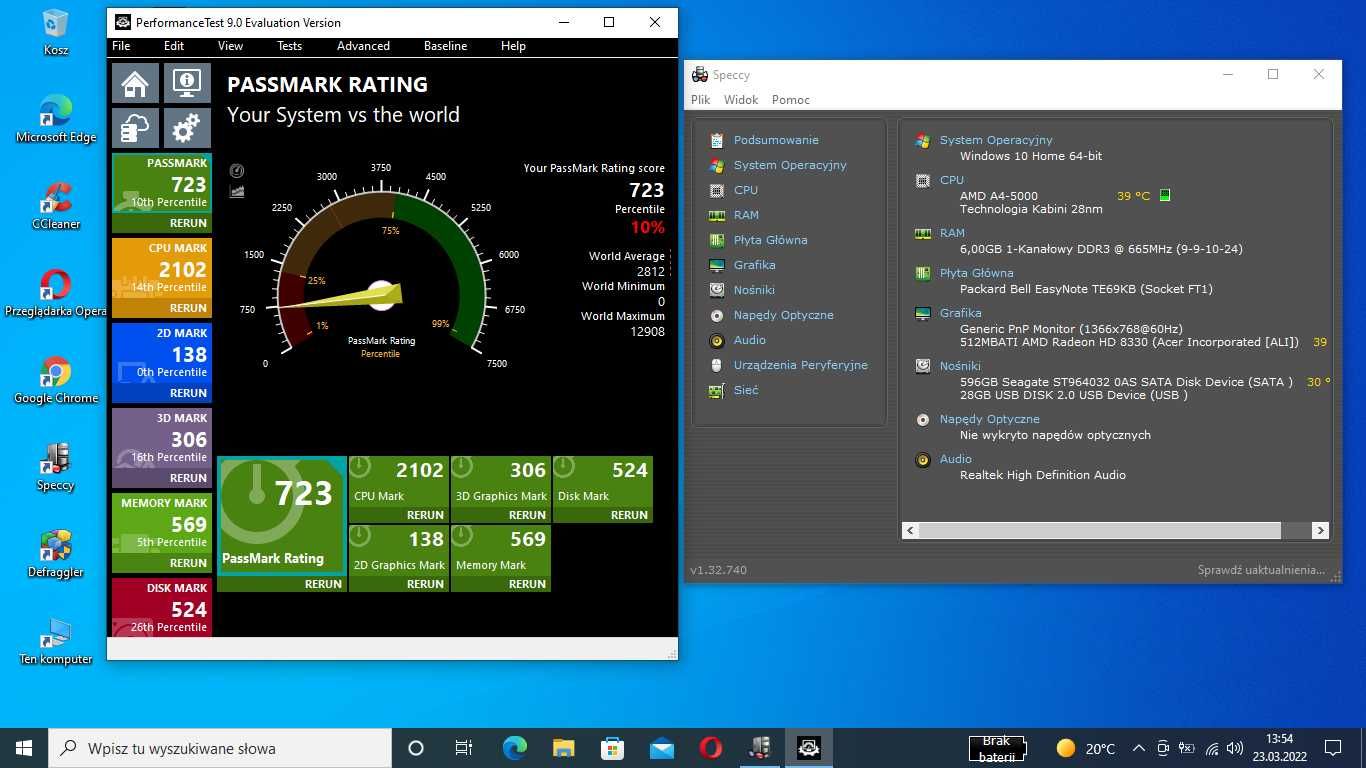Click the Microsoft Edge desktop icon
The height and width of the screenshot is (768, 1366).
click(x=56, y=119)
